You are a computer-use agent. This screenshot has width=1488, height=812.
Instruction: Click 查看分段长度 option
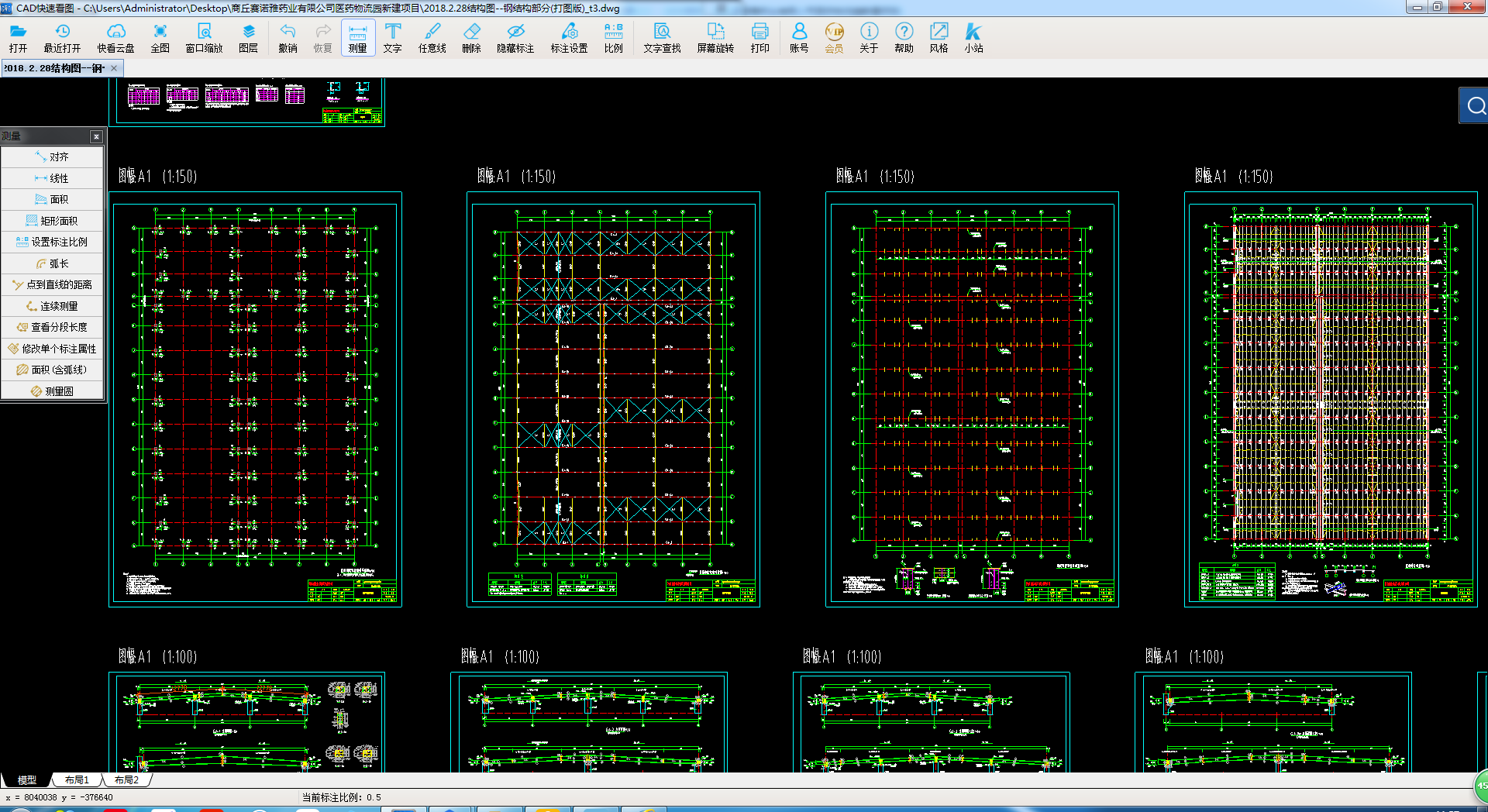point(52,327)
